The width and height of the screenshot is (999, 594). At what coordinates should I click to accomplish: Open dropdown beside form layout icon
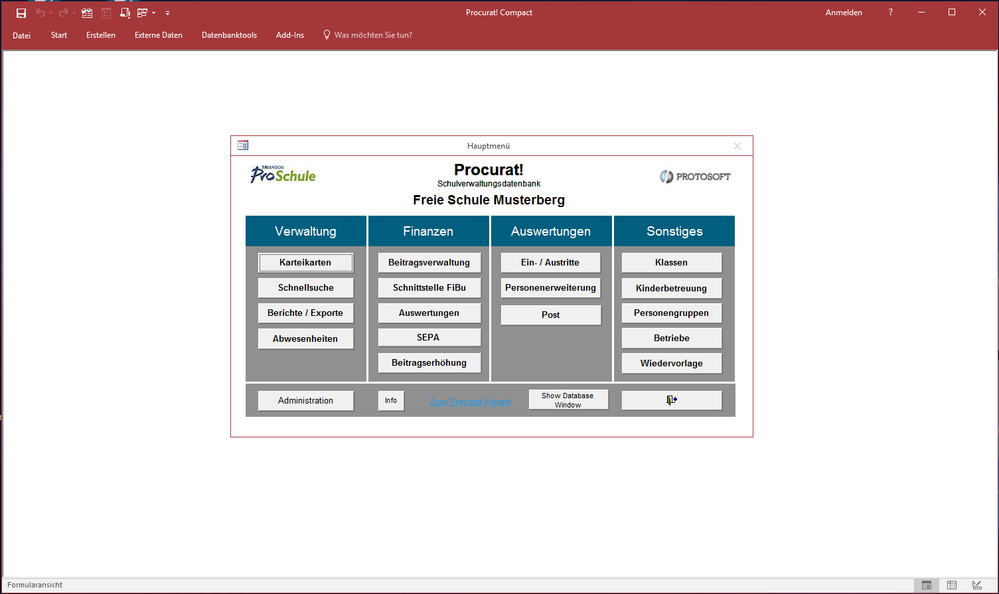(x=154, y=13)
